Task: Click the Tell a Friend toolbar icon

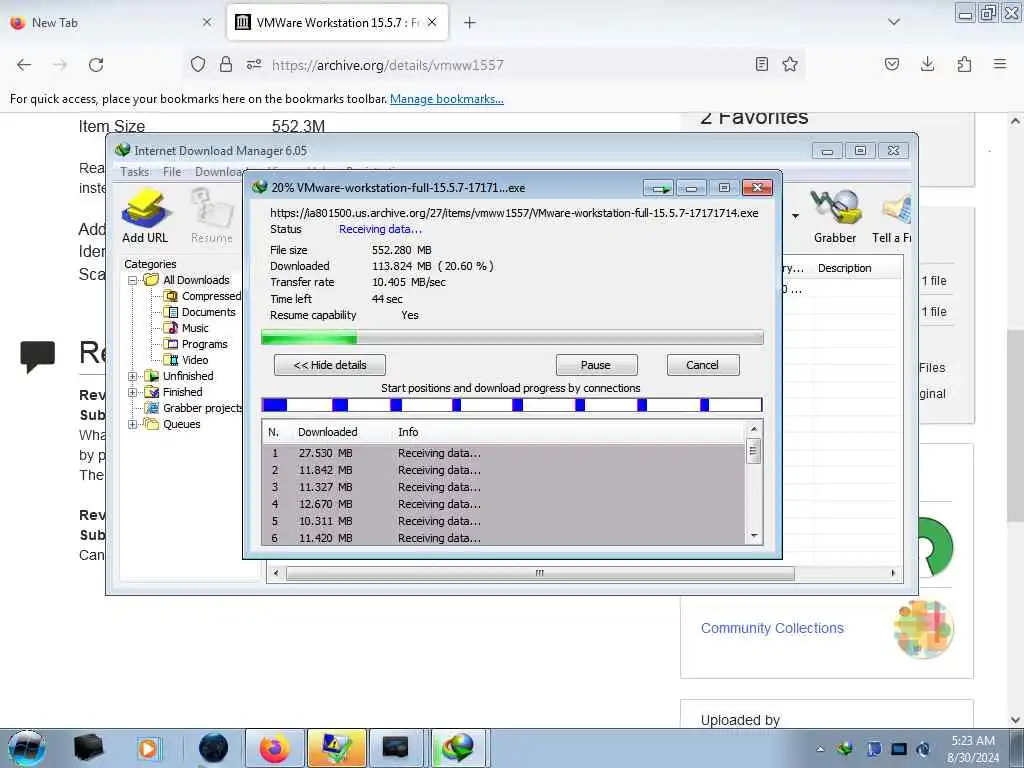Action: [892, 216]
